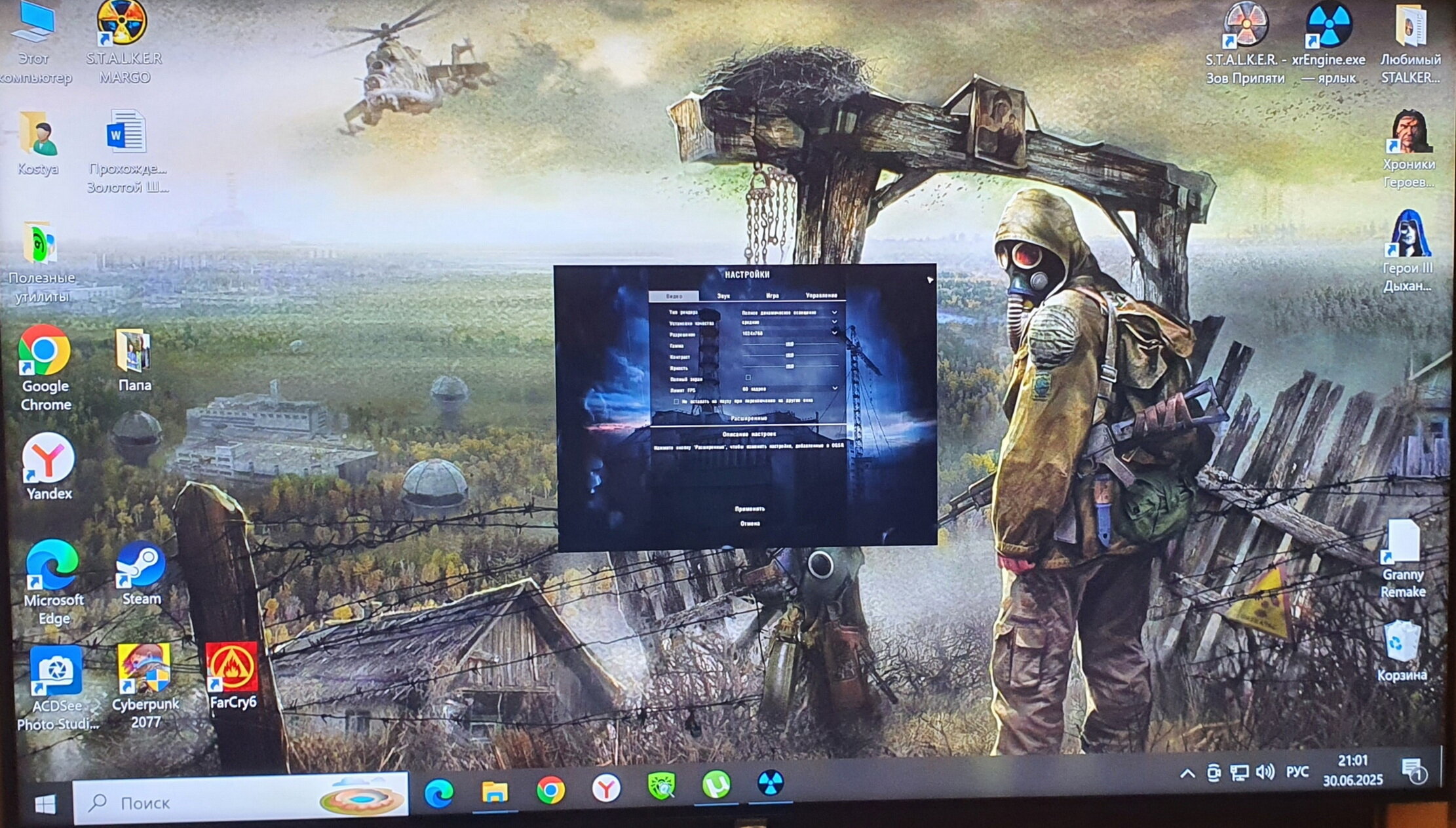The width and height of the screenshot is (1456, 828).
Task: Open the resolution 1024x768 dropdown
Action: (788, 333)
